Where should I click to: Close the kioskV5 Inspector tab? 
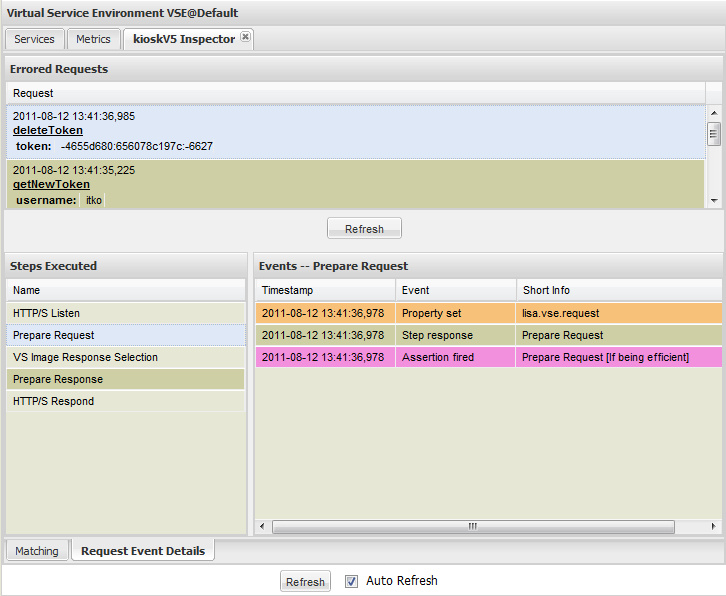point(246,38)
